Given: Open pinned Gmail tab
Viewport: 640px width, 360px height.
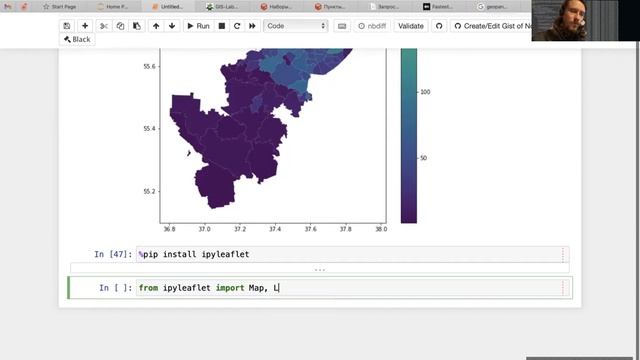Looking at the screenshot, I should [x=7, y=7].
